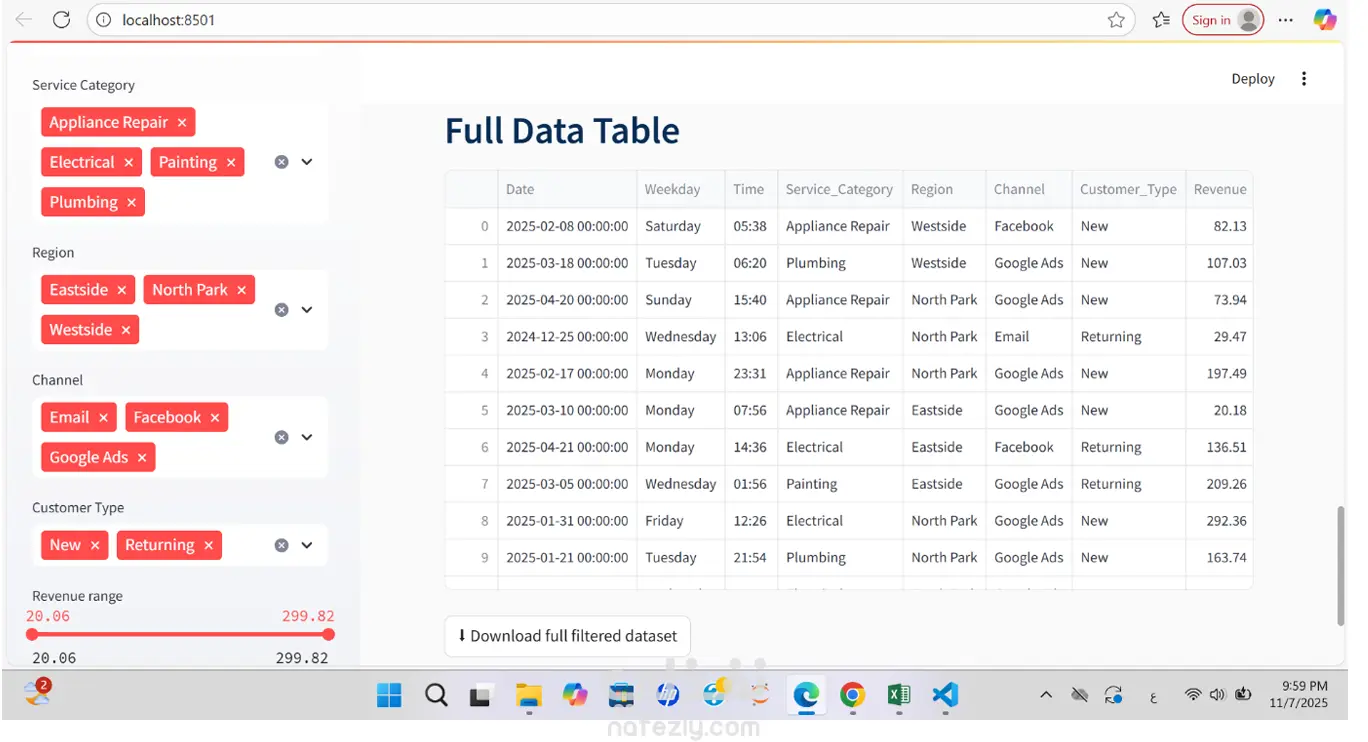Image resolution: width=1368 pixels, height=742 pixels.
Task: Reload the page in the browser
Action: tap(61, 20)
